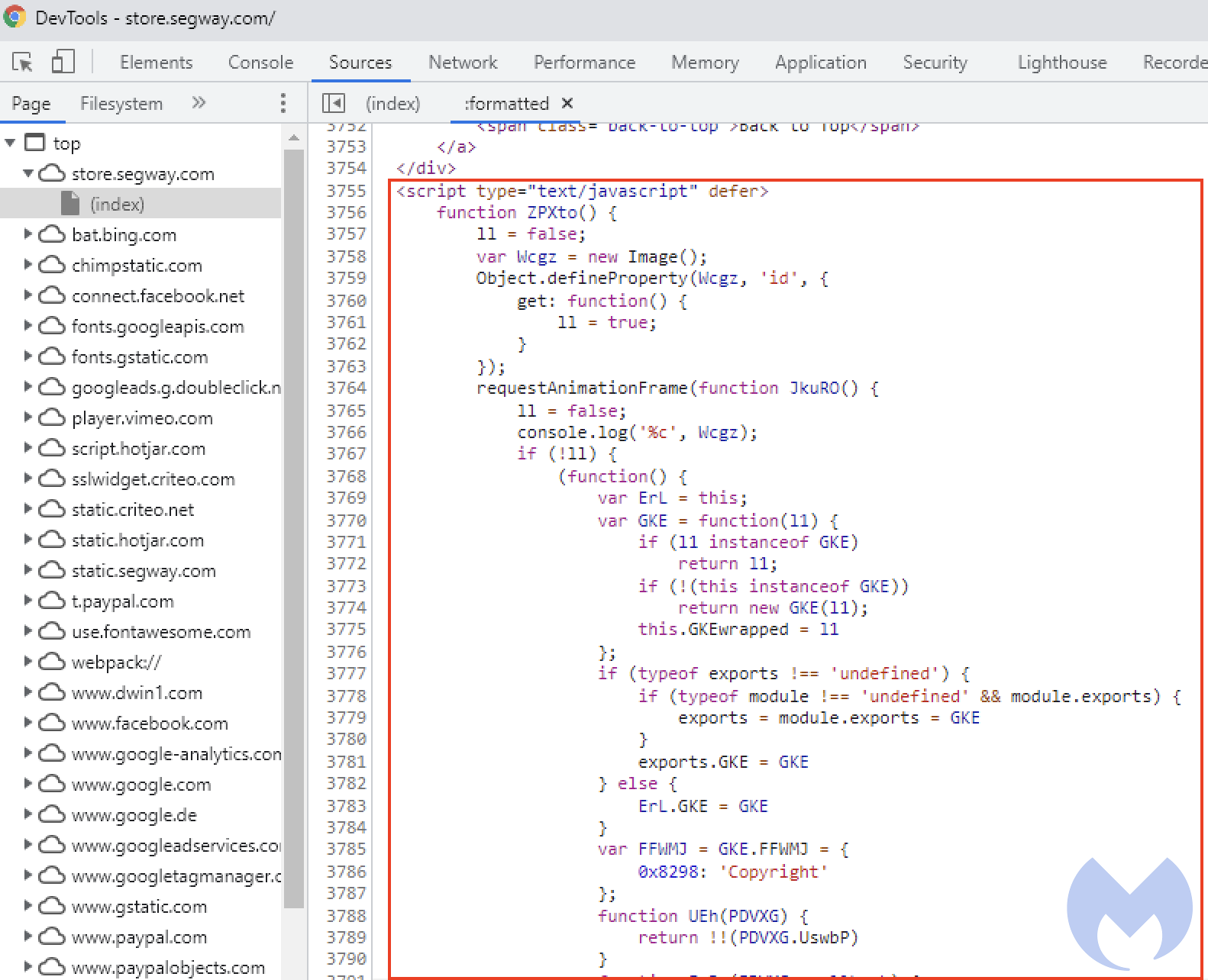Collapse the store.segway.com tree node
Image resolution: width=1208 pixels, height=980 pixels.
28,173
